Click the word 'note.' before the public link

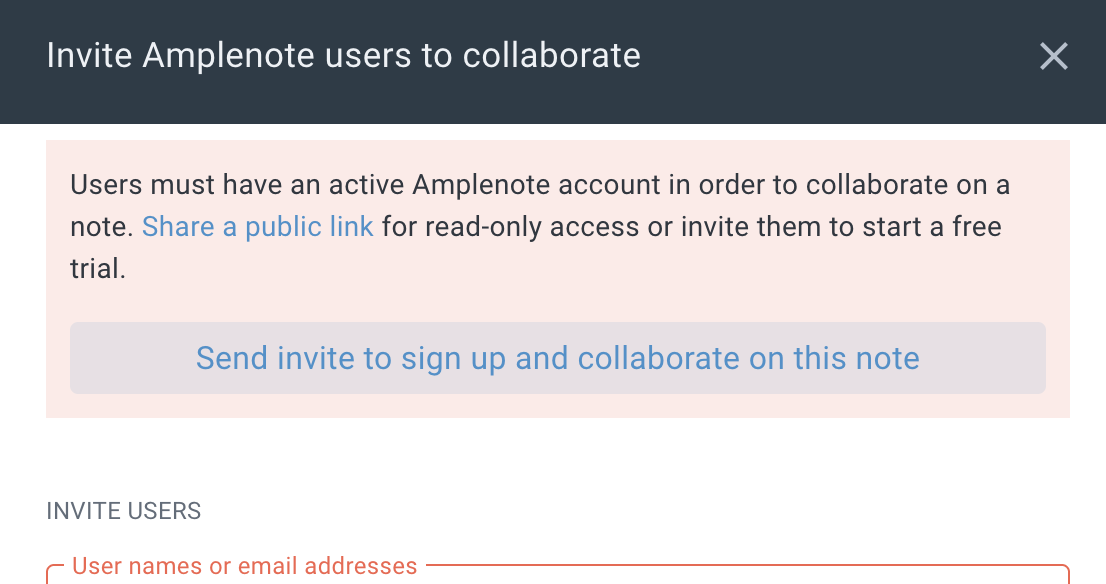click(102, 227)
